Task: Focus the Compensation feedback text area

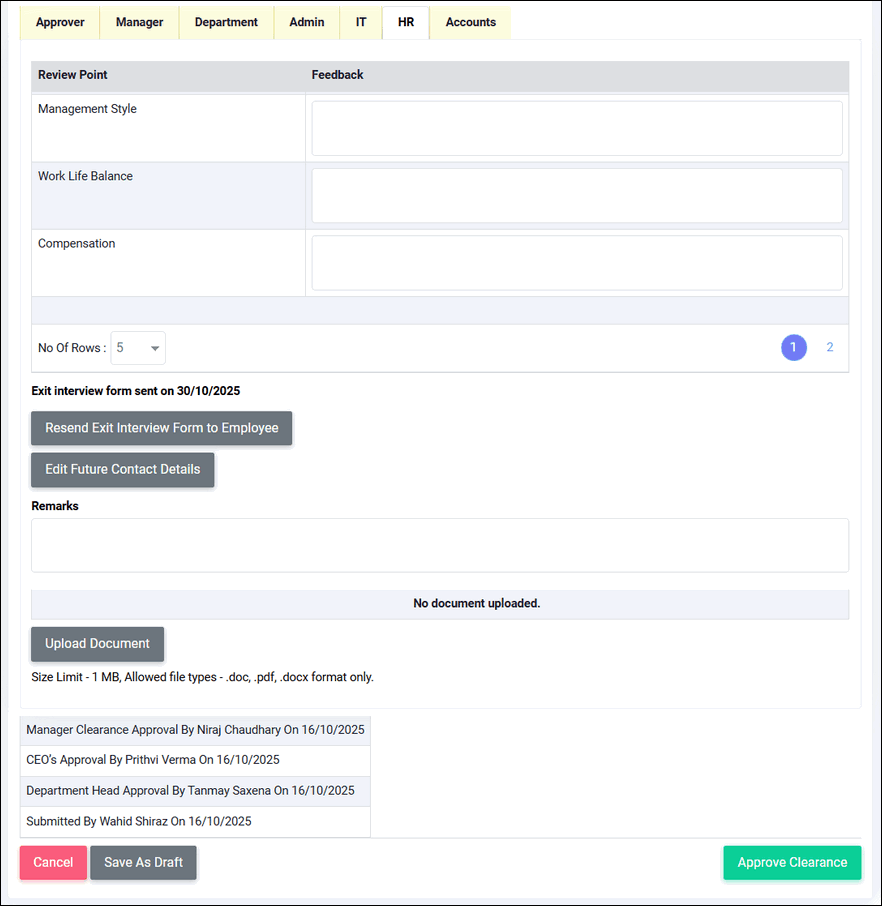Action: point(576,262)
